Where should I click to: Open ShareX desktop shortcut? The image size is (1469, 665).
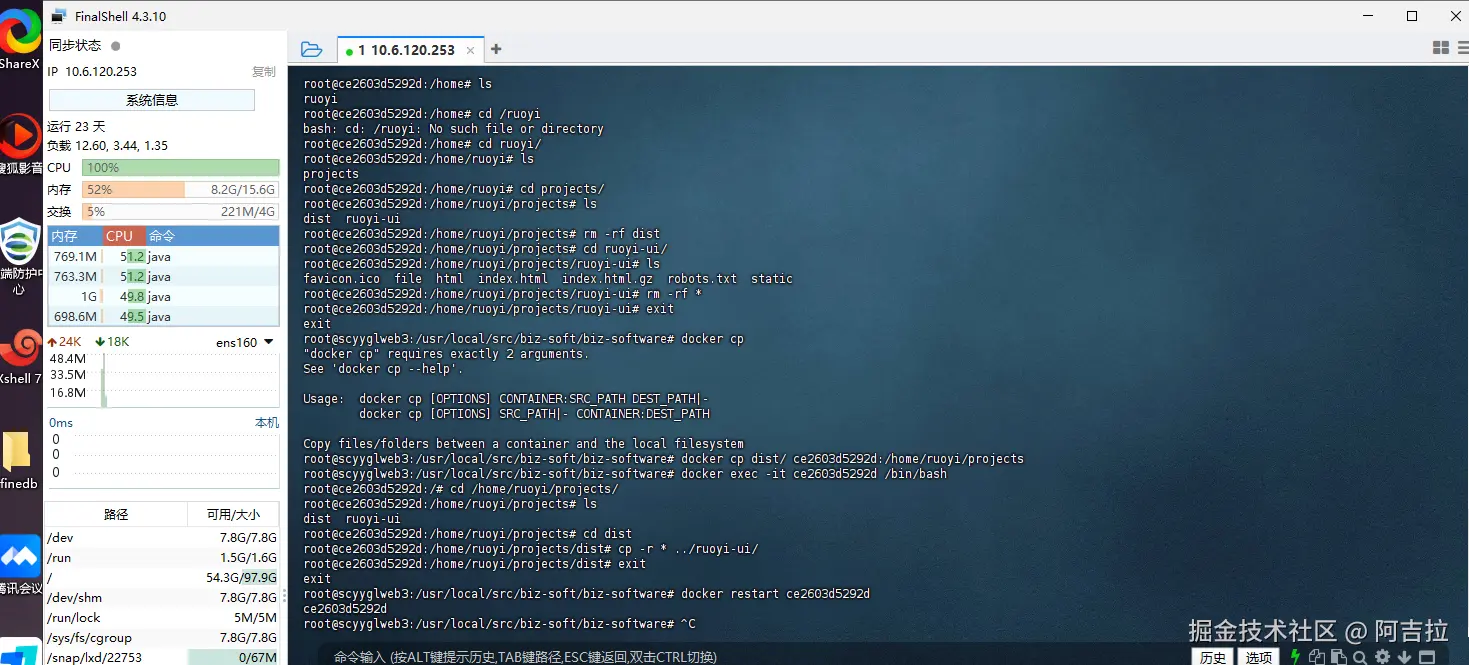pos(20,40)
